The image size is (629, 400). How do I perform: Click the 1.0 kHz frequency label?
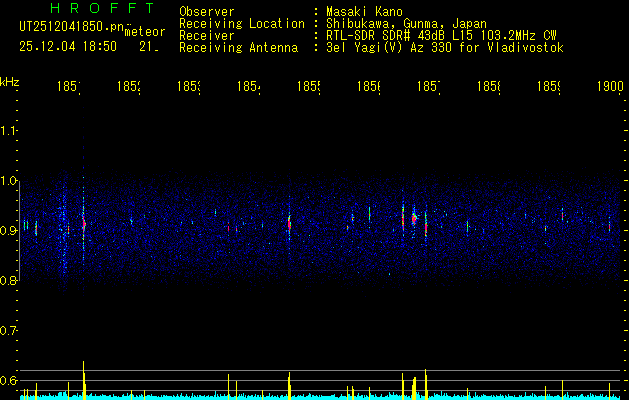pyautogui.click(x=8, y=181)
